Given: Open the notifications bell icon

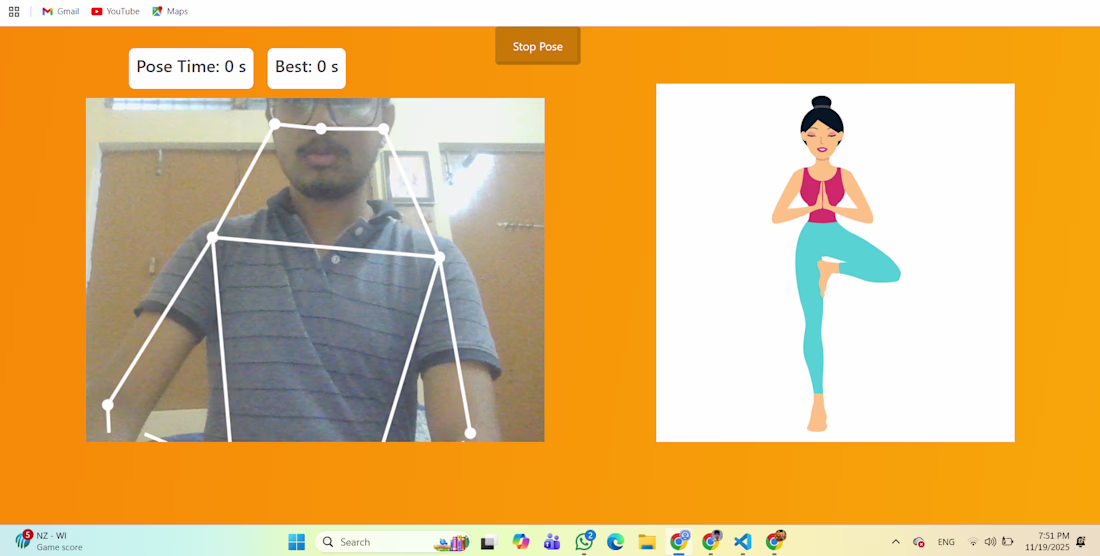Looking at the screenshot, I should [x=1081, y=541].
